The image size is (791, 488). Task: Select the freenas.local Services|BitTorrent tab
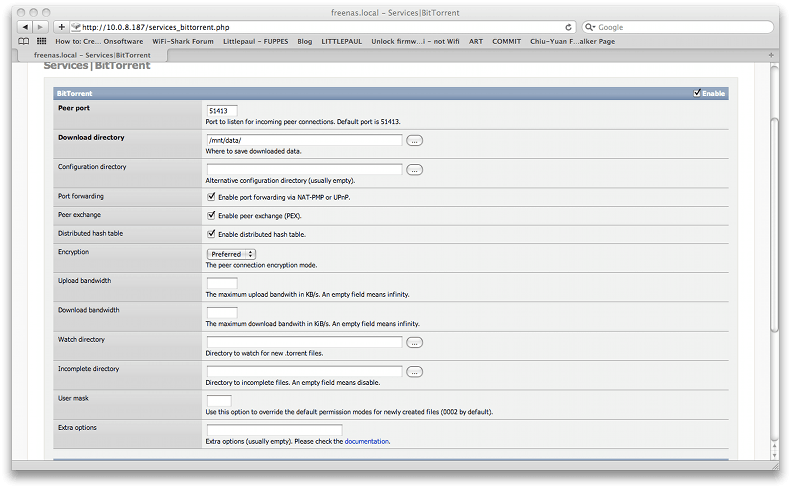point(92,55)
